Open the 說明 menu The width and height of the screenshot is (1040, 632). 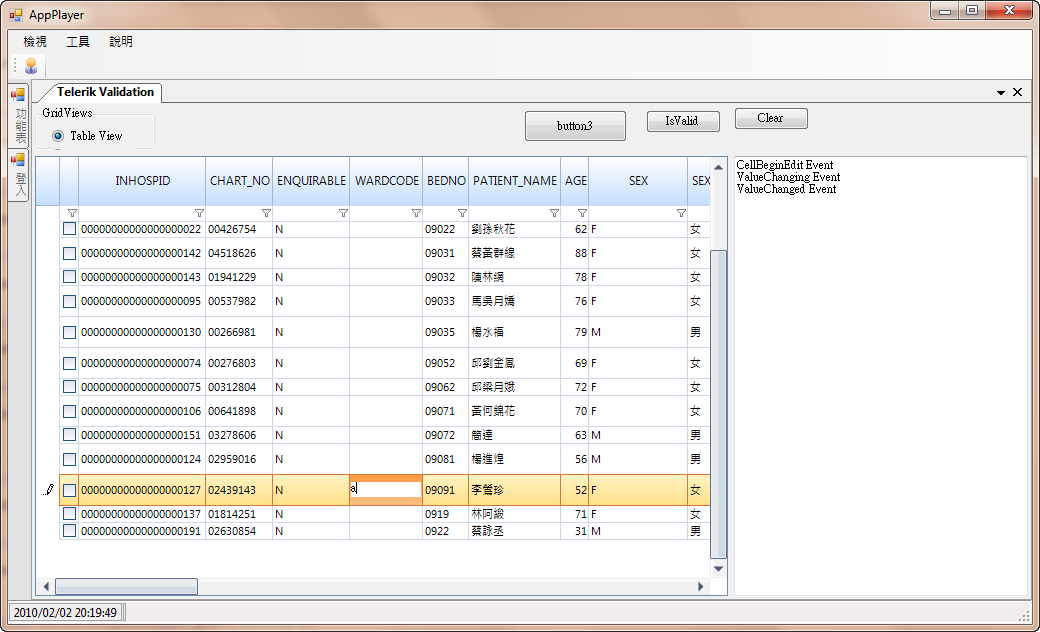(121, 41)
